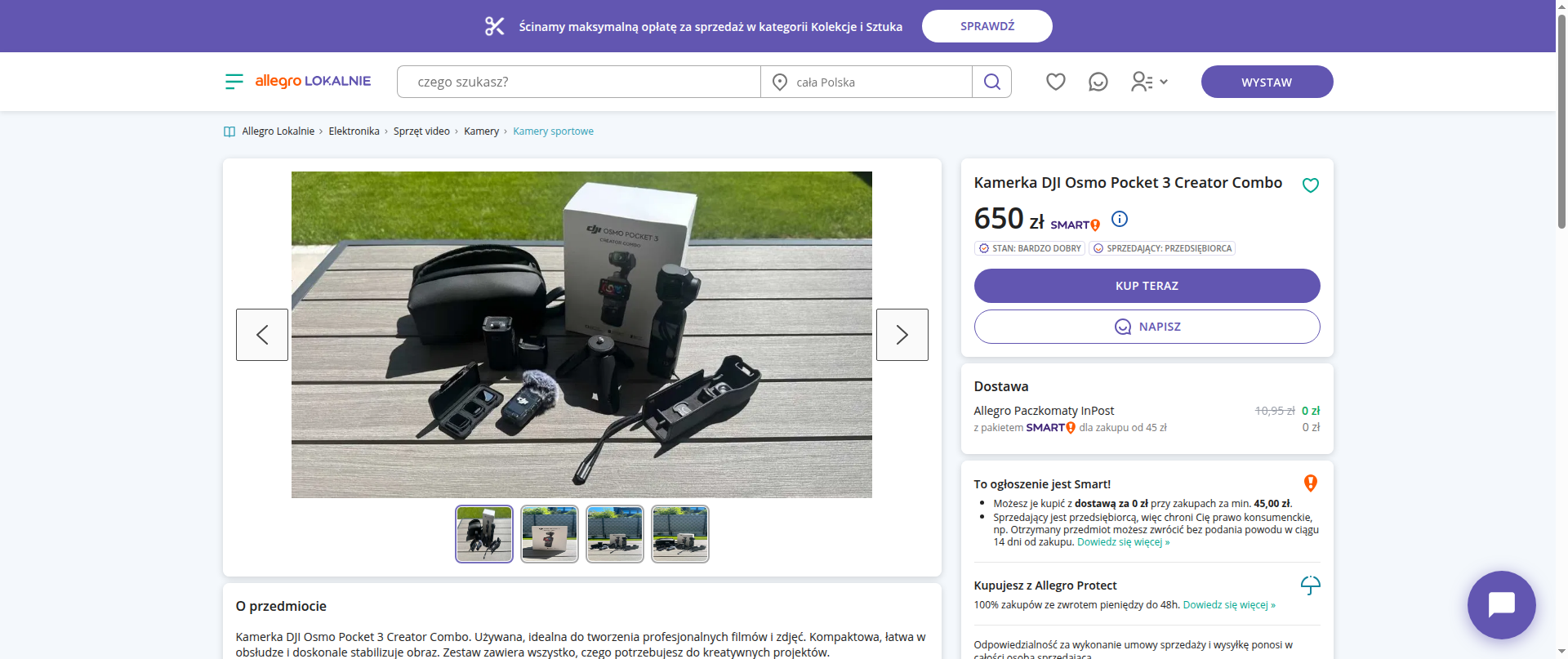Click the 'Allegro Paczkomaty InPost' delivery option
The image size is (1568, 659).
click(x=1044, y=411)
